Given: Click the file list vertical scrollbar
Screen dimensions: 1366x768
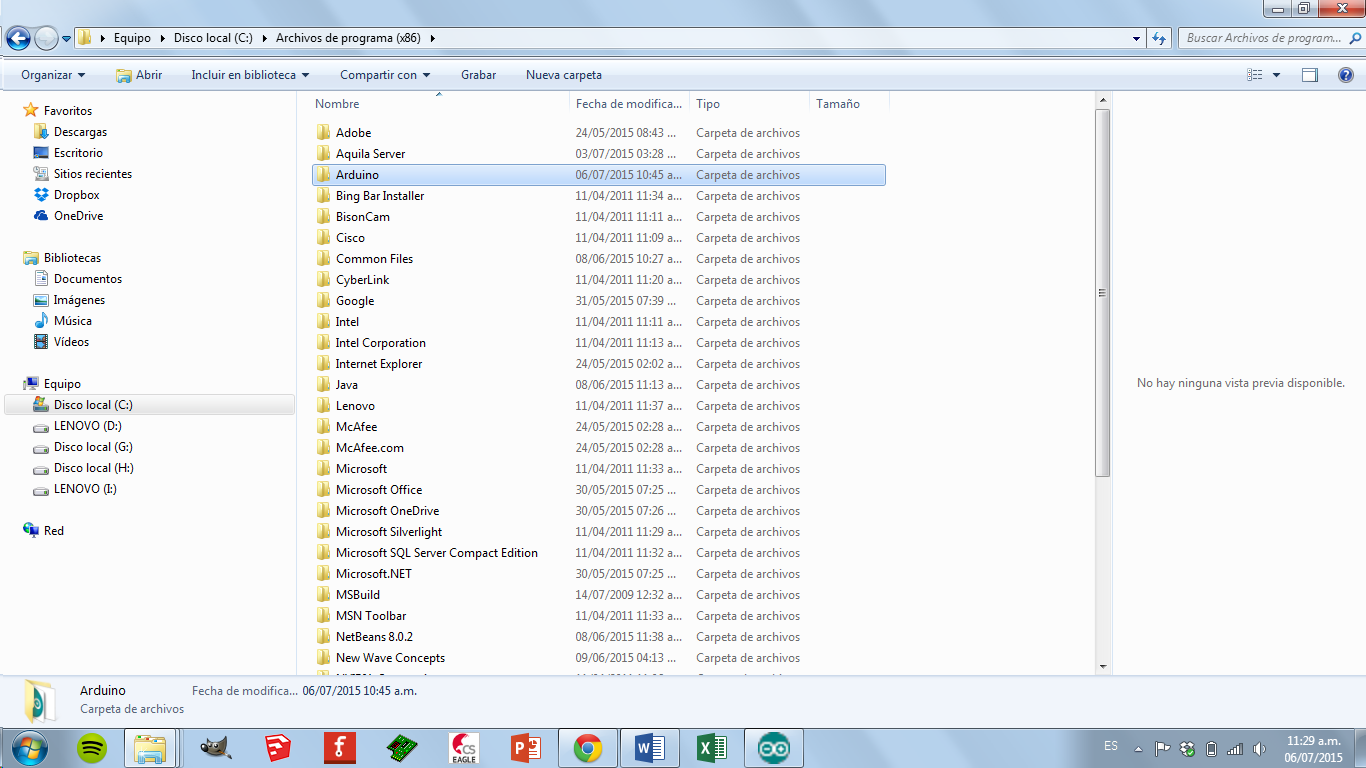Looking at the screenshot, I should coord(1103,292).
